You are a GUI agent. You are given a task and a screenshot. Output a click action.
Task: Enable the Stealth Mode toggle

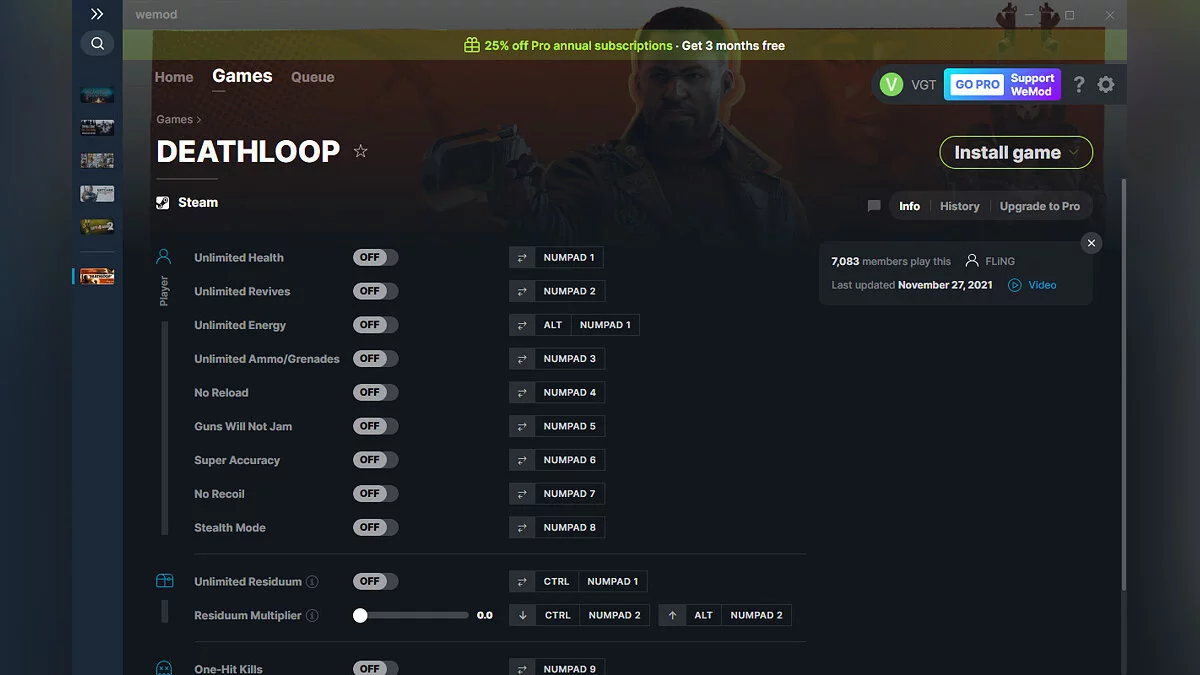375,527
